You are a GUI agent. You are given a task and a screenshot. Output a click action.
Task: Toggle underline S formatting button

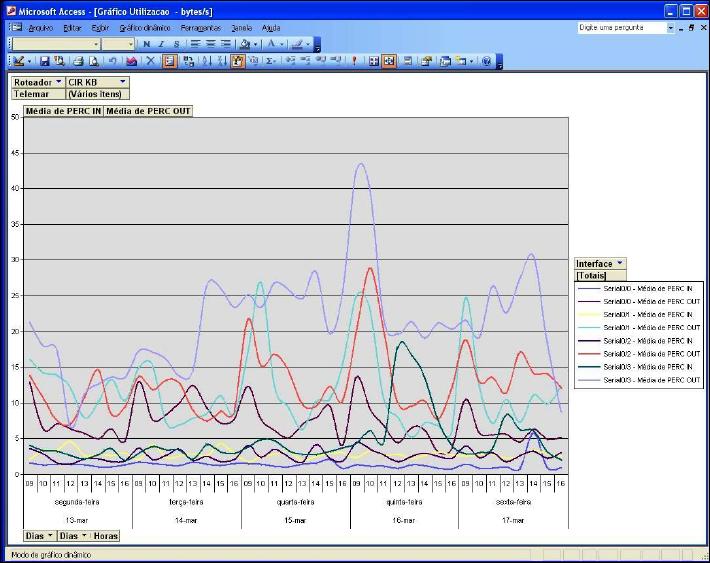click(x=177, y=44)
